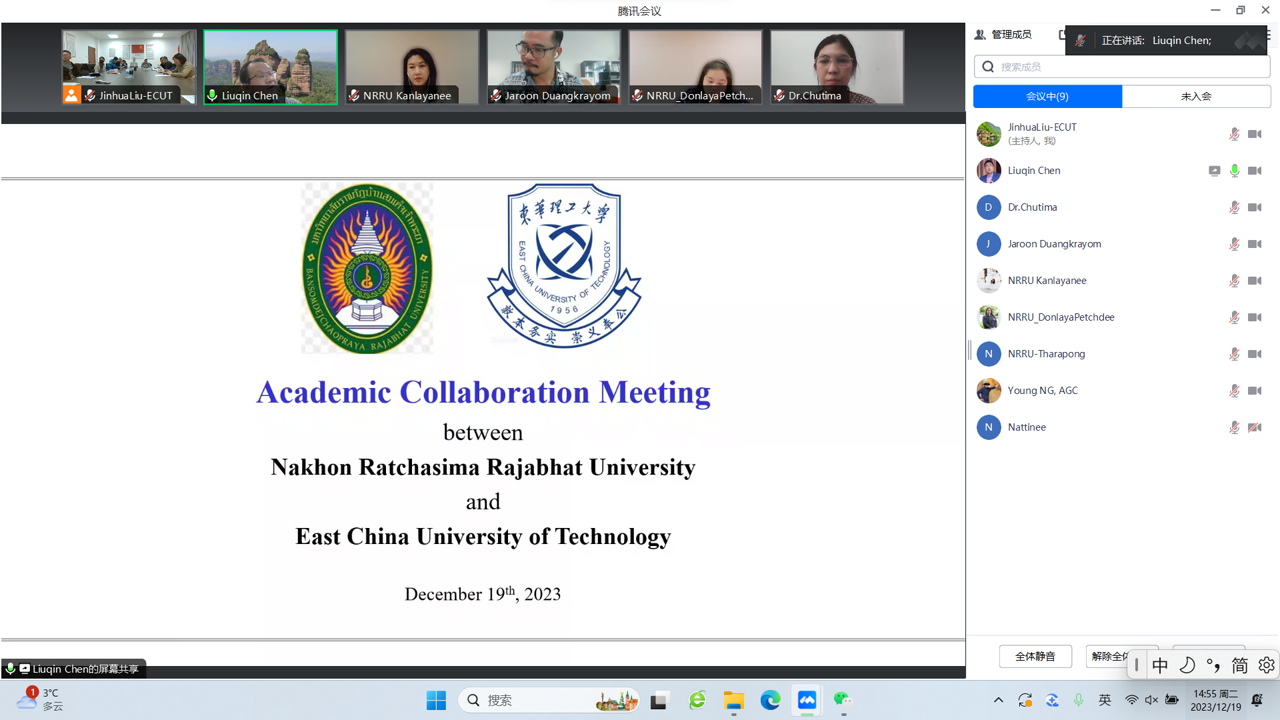Open the Windows Start menu
Screen dimensions: 1280x720
pyautogui.click(x=436, y=700)
